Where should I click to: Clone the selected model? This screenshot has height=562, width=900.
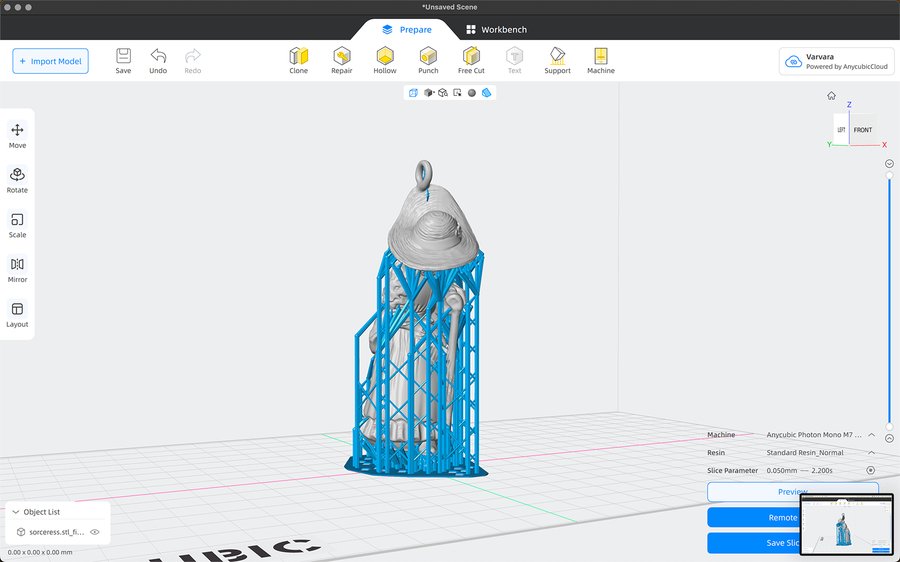point(298,60)
